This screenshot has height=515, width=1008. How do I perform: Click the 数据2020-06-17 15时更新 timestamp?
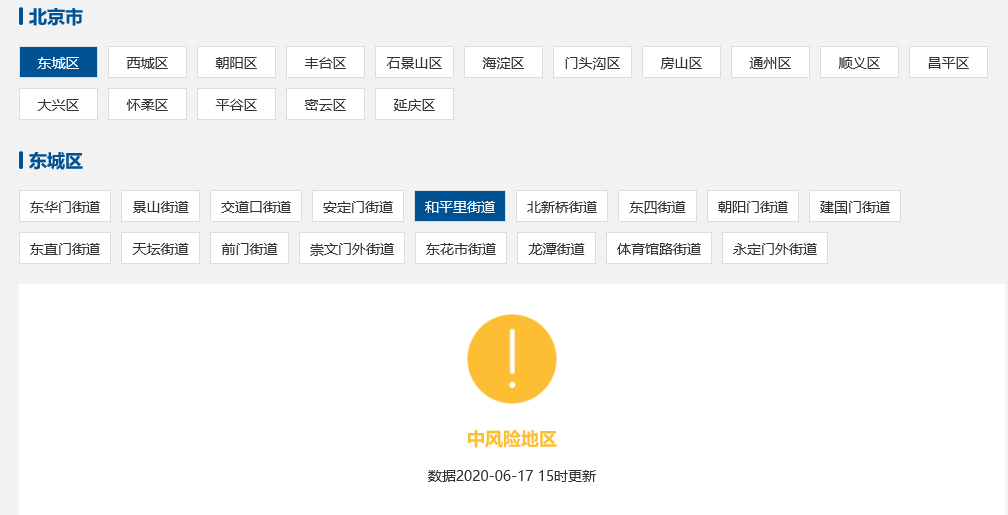coord(512,476)
